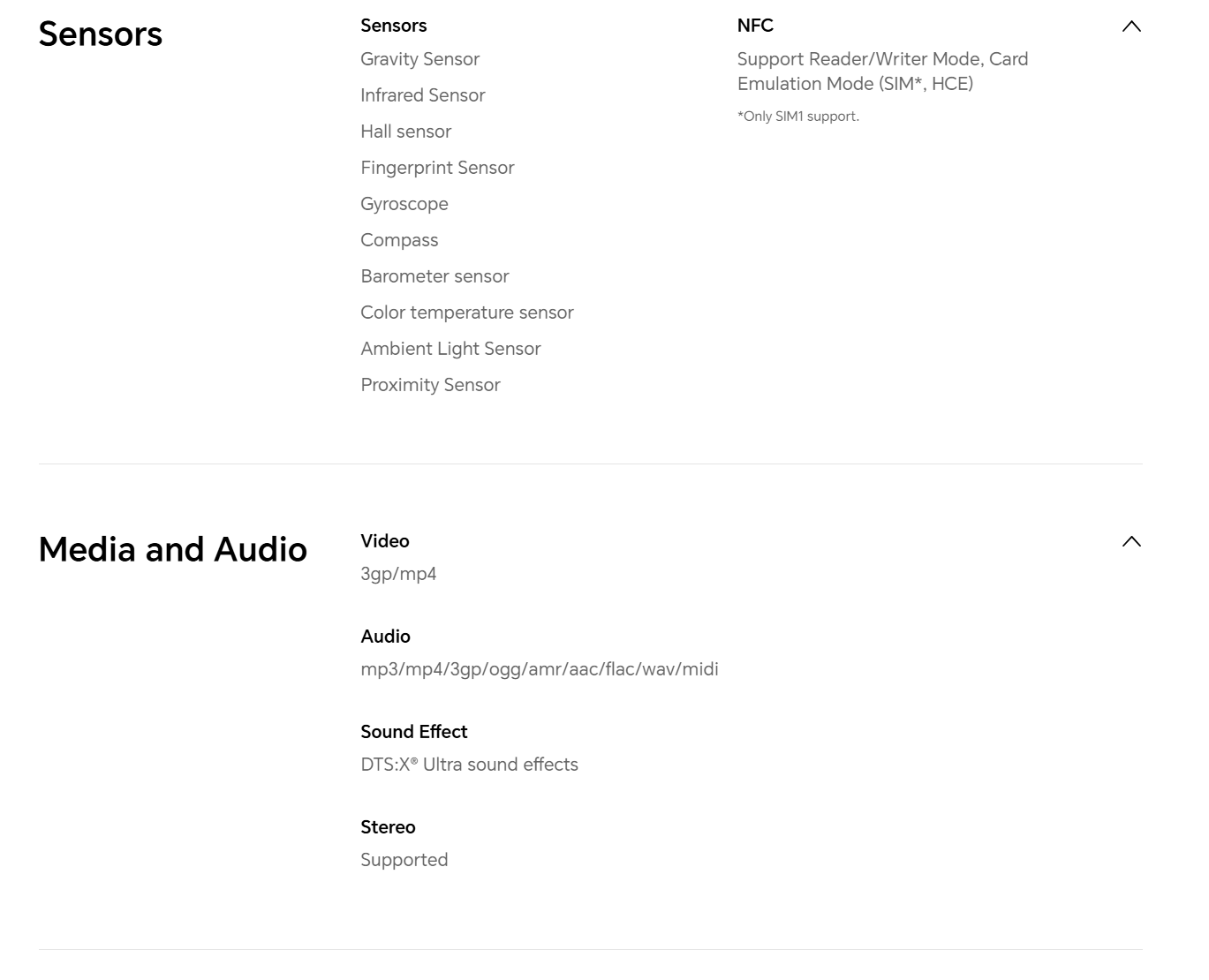The image size is (1209, 980).
Task: Click the Infrared Sensor entry
Action: tap(422, 95)
